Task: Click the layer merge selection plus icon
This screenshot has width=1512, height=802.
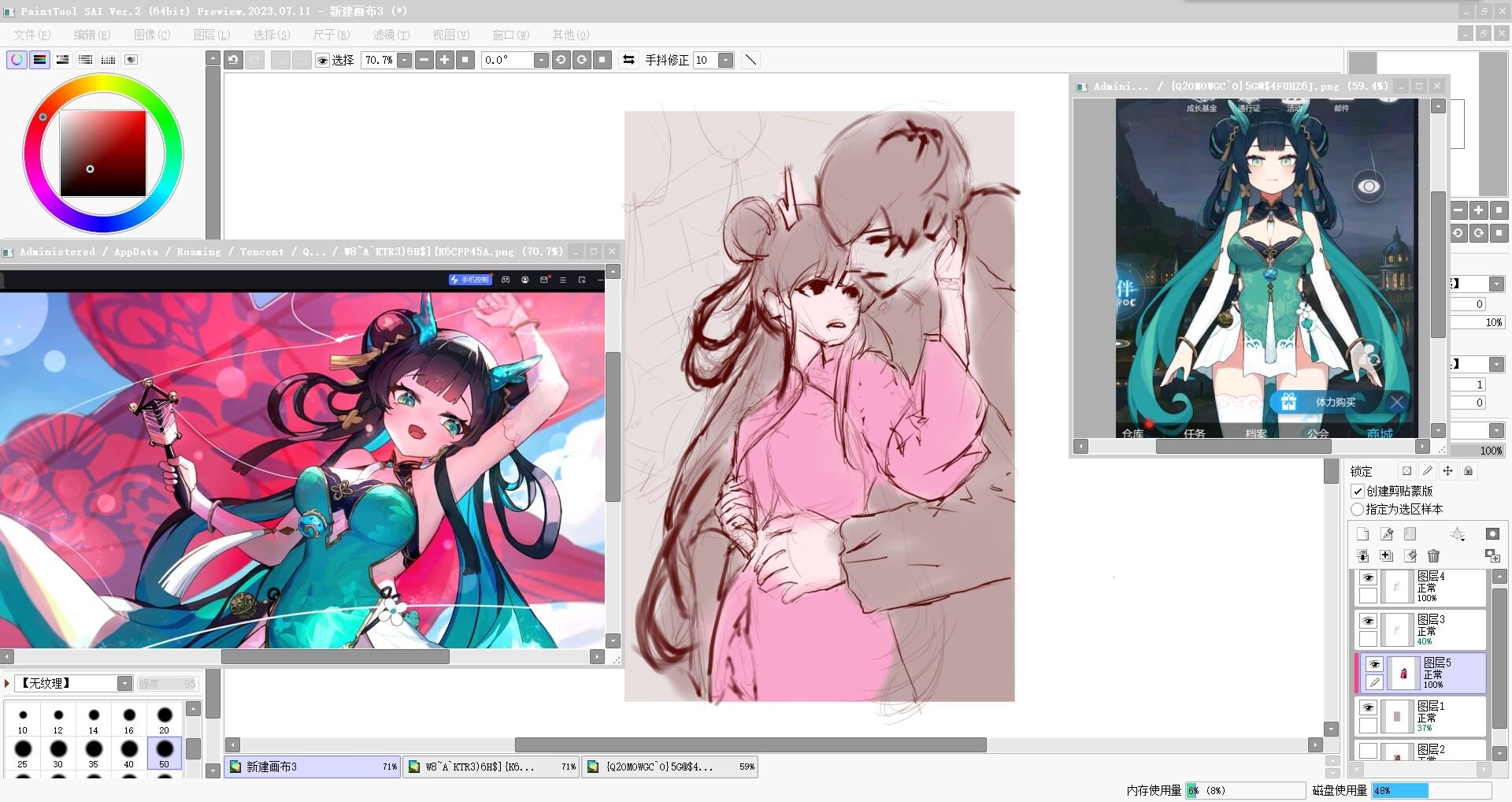Action: [x=1387, y=556]
